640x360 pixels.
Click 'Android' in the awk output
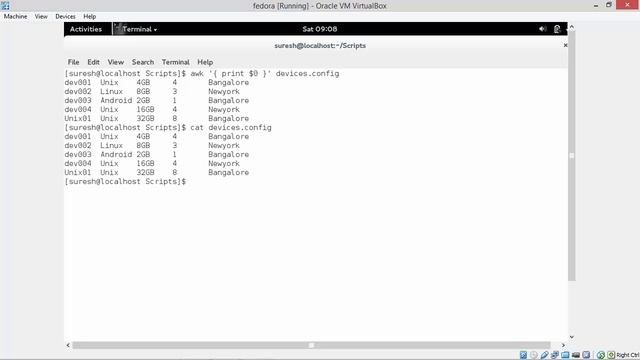(116, 100)
